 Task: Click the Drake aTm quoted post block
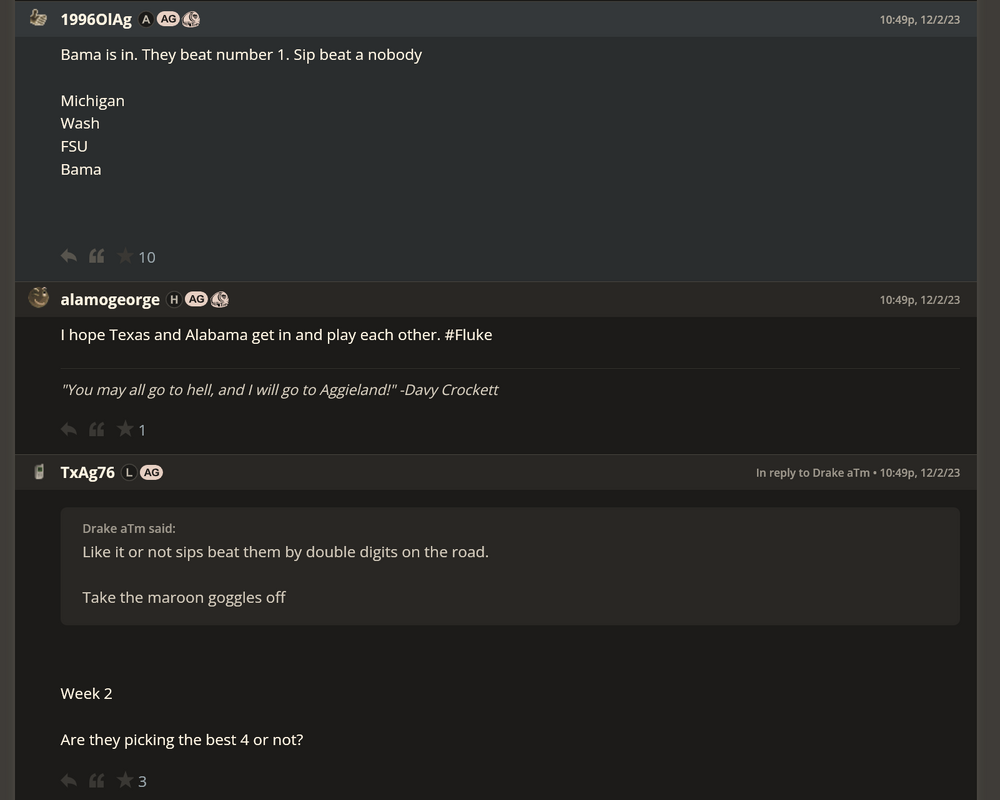pyautogui.click(x=510, y=566)
